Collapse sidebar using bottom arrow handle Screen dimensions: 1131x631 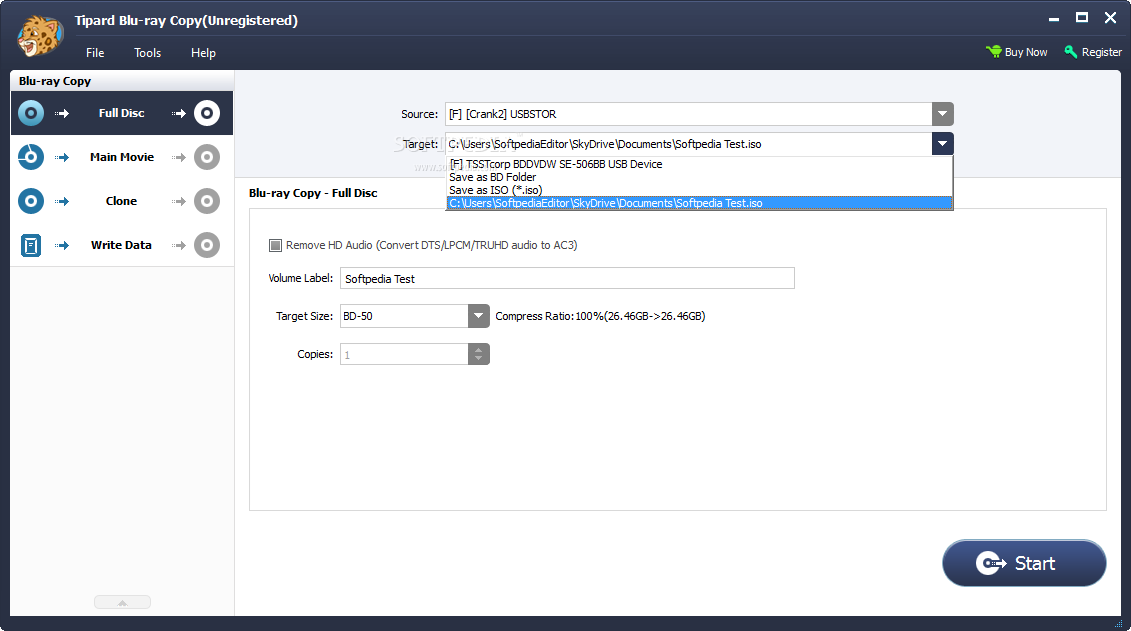click(123, 602)
